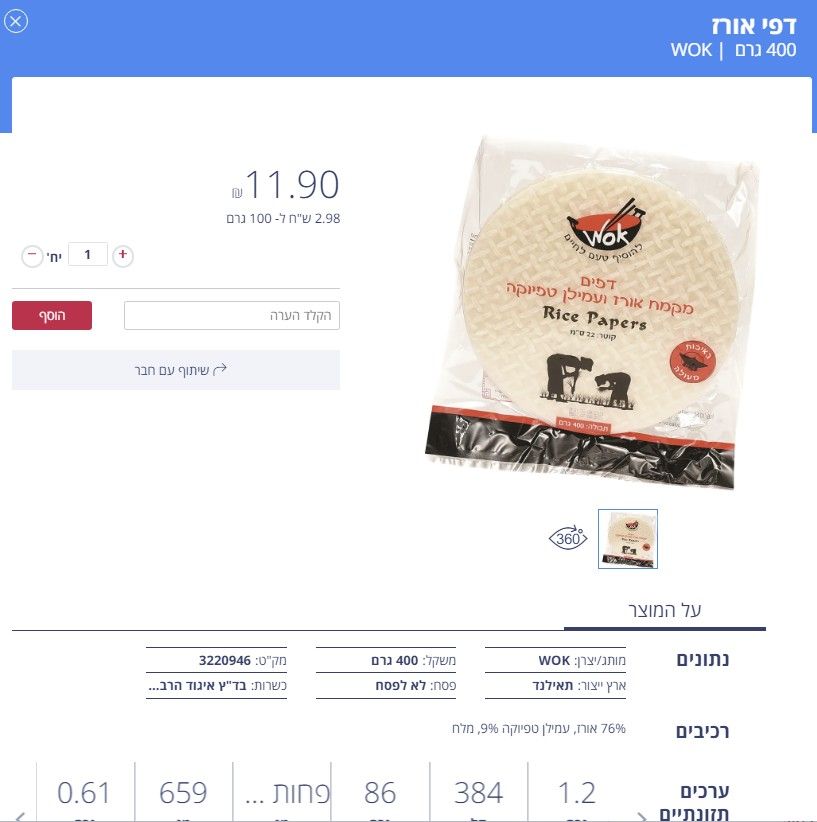The height and width of the screenshot is (822, 817).
Task: Increase quantity with the plus button
Action: point(123,255)
